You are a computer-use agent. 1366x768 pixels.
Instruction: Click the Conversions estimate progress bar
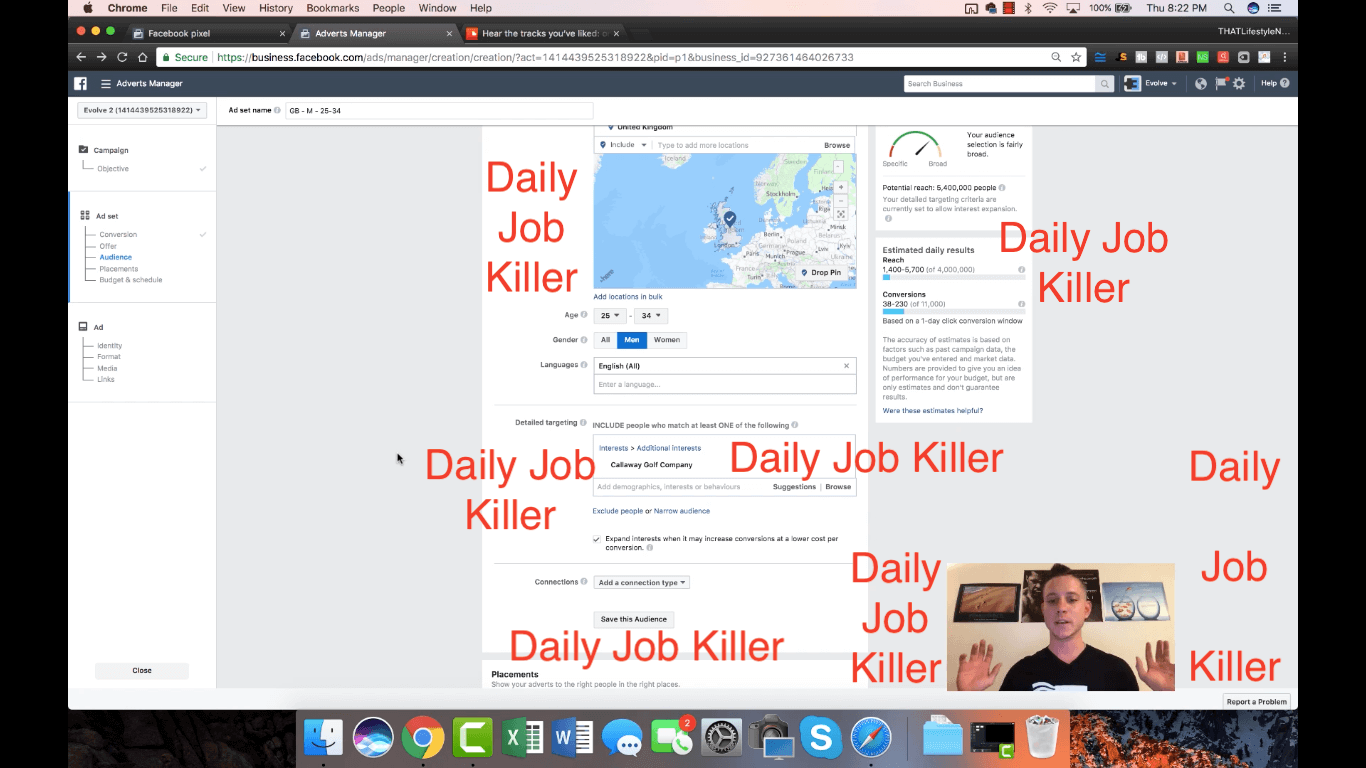(x=953, y=311)
